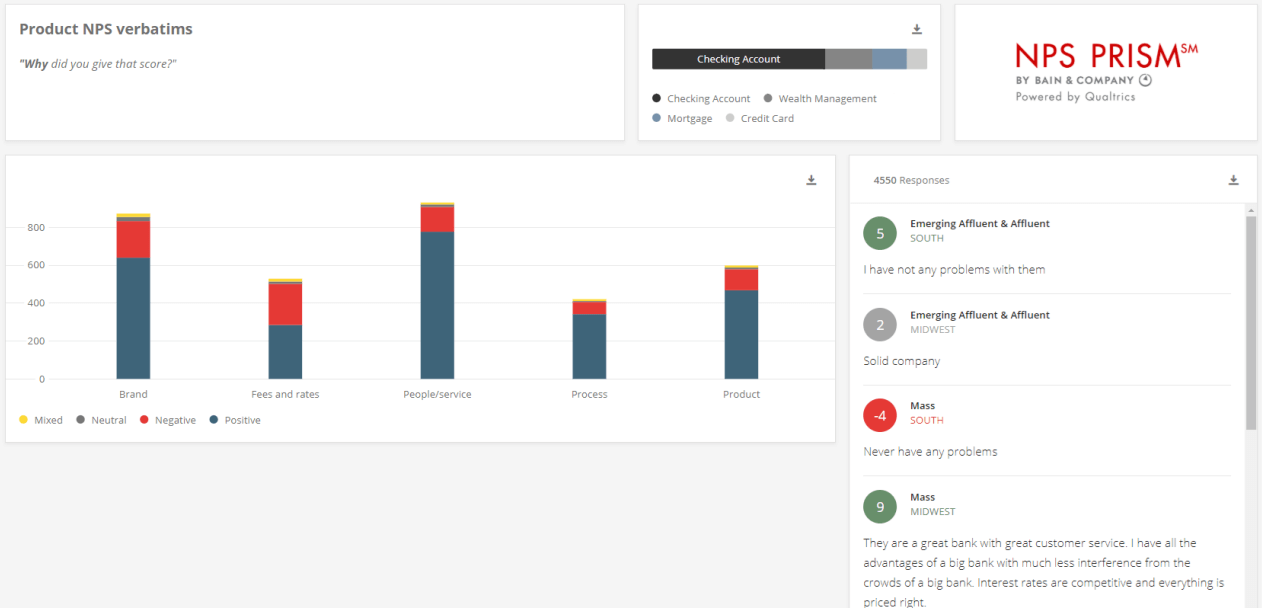Screen dimensions: 1262x608
Task: Toggle Mortgage legend item
Action: (682, 118)
